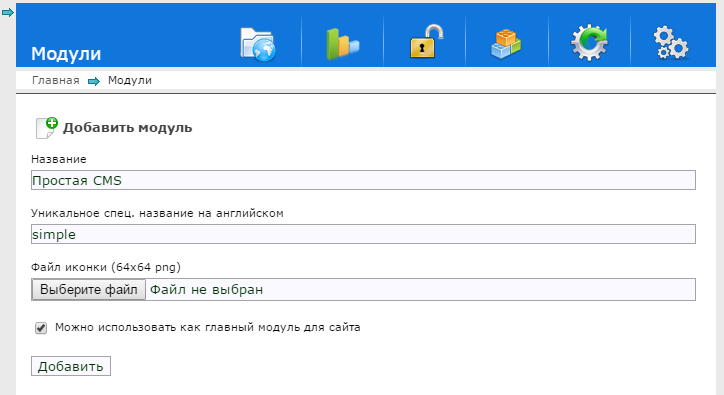This screenshot has width=724, height=395.
Task: Click the small teal arrow at top-left corner
Action: coord(7,12)
